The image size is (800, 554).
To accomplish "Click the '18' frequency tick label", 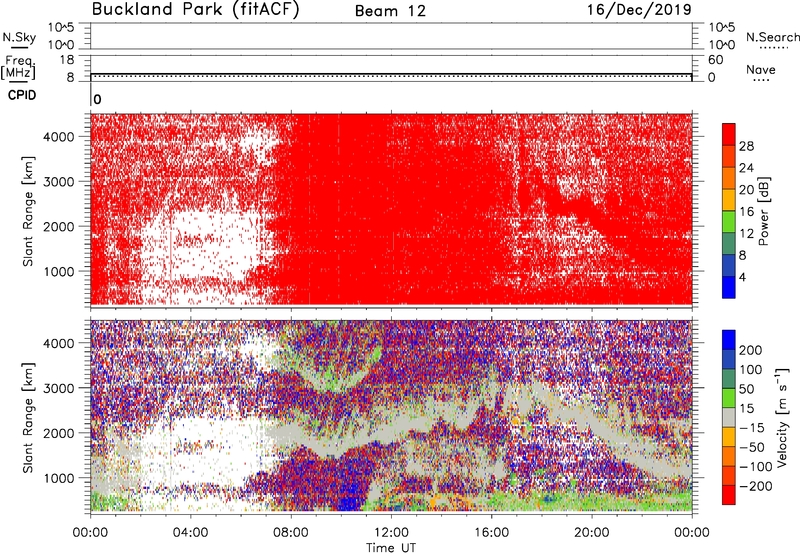I will click(x=67, y=60).
